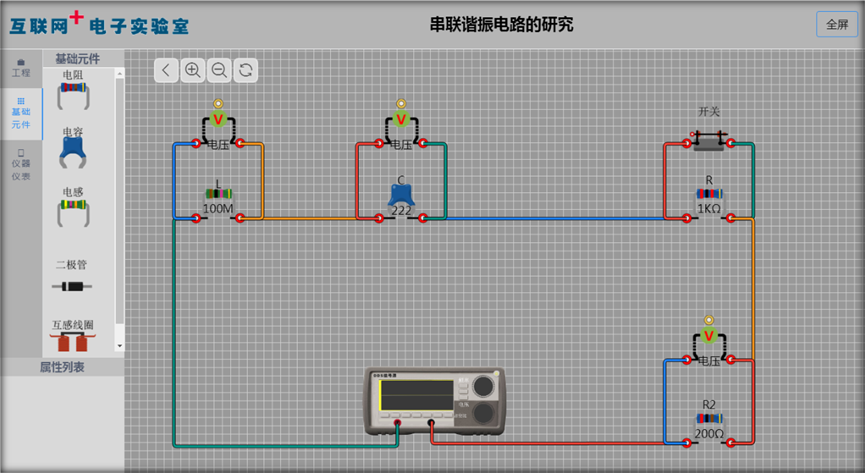Screen dimensions: 865x473
Task: Zoom in on the circuit canvas
Action: [193, 69]
